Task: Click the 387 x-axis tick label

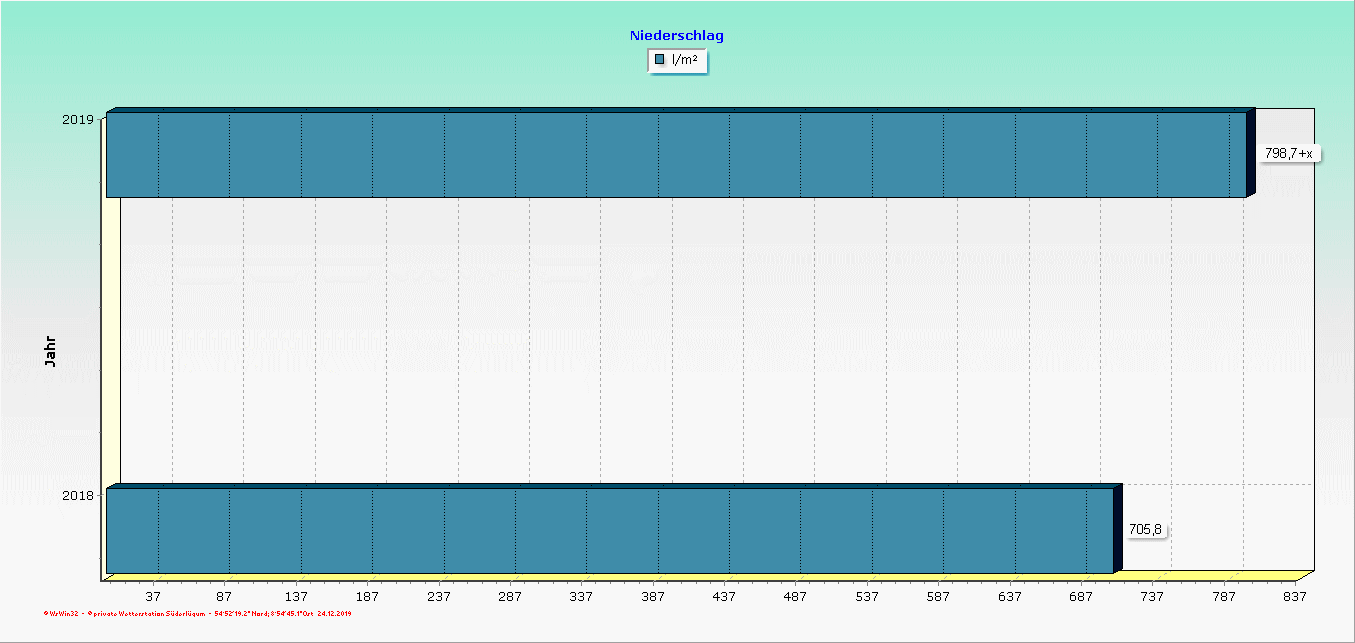Action: (653, 596)
